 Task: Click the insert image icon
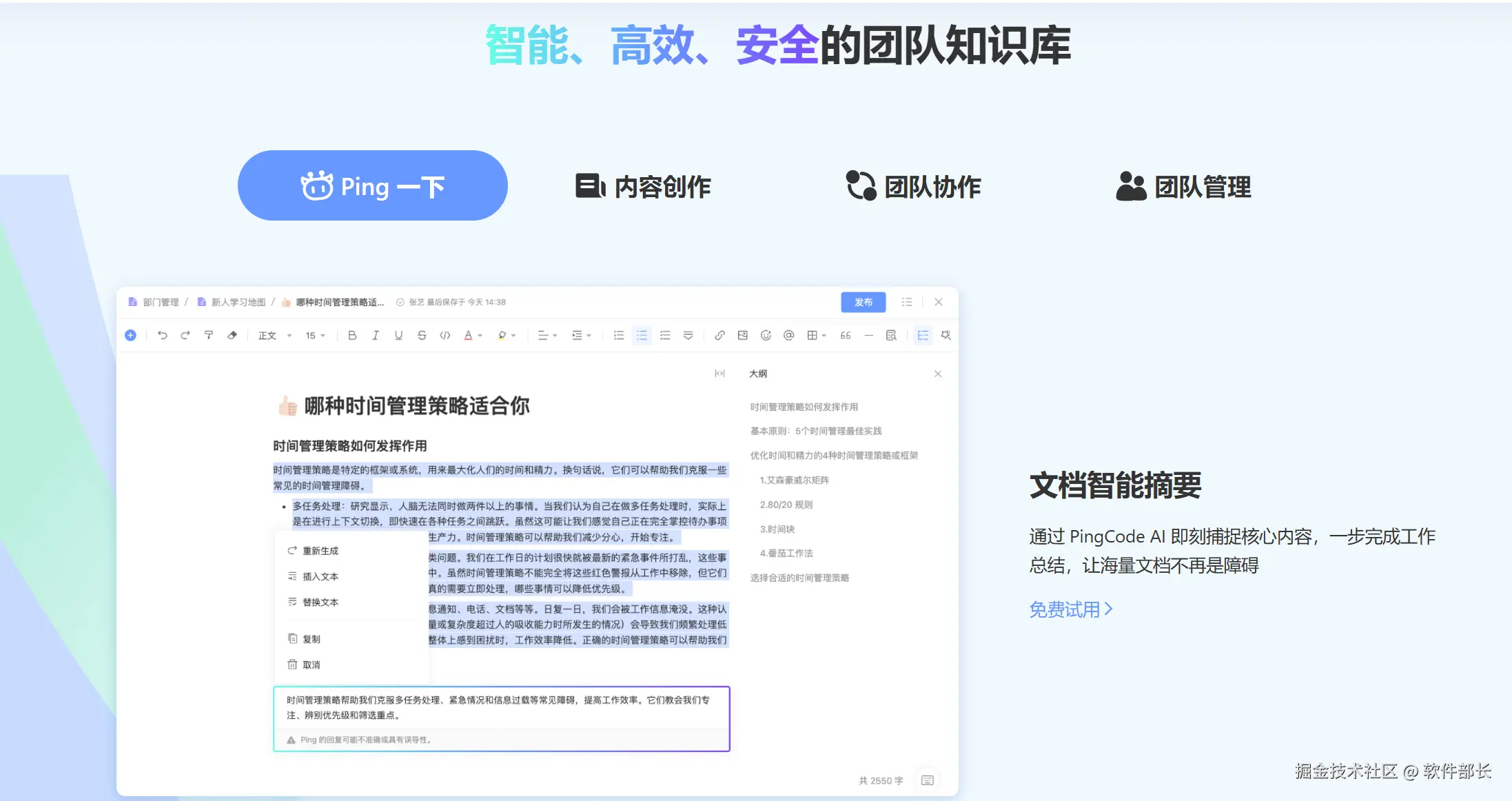click(742, 335)
